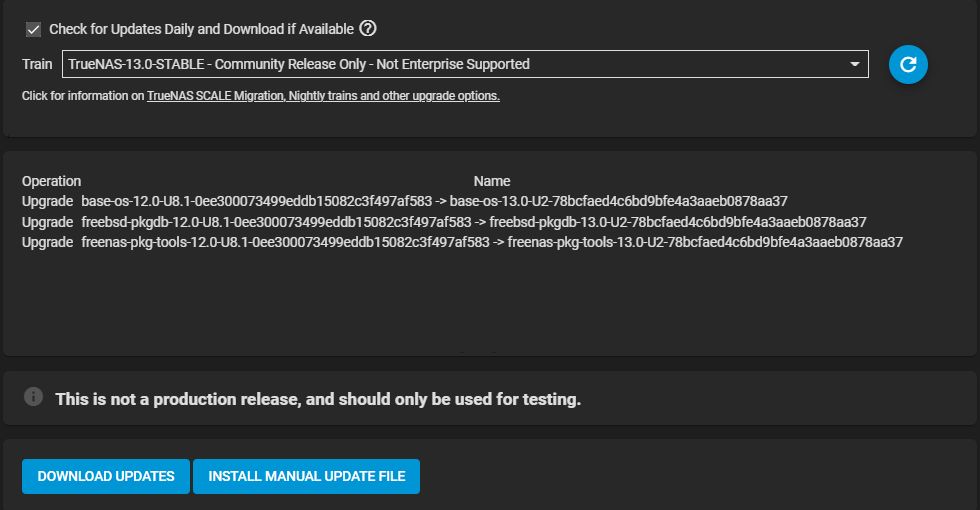Click Upgrade operation cell in base-os row
The width and height of the screenshot is (980, 510).
click(48, 201)
